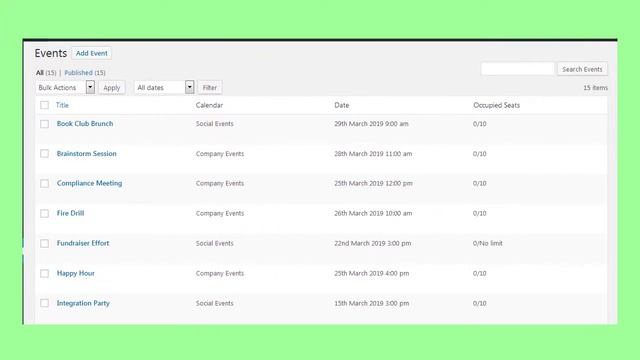
Task: Click Social Events in Book Club Brunch row
Action: 214,124
